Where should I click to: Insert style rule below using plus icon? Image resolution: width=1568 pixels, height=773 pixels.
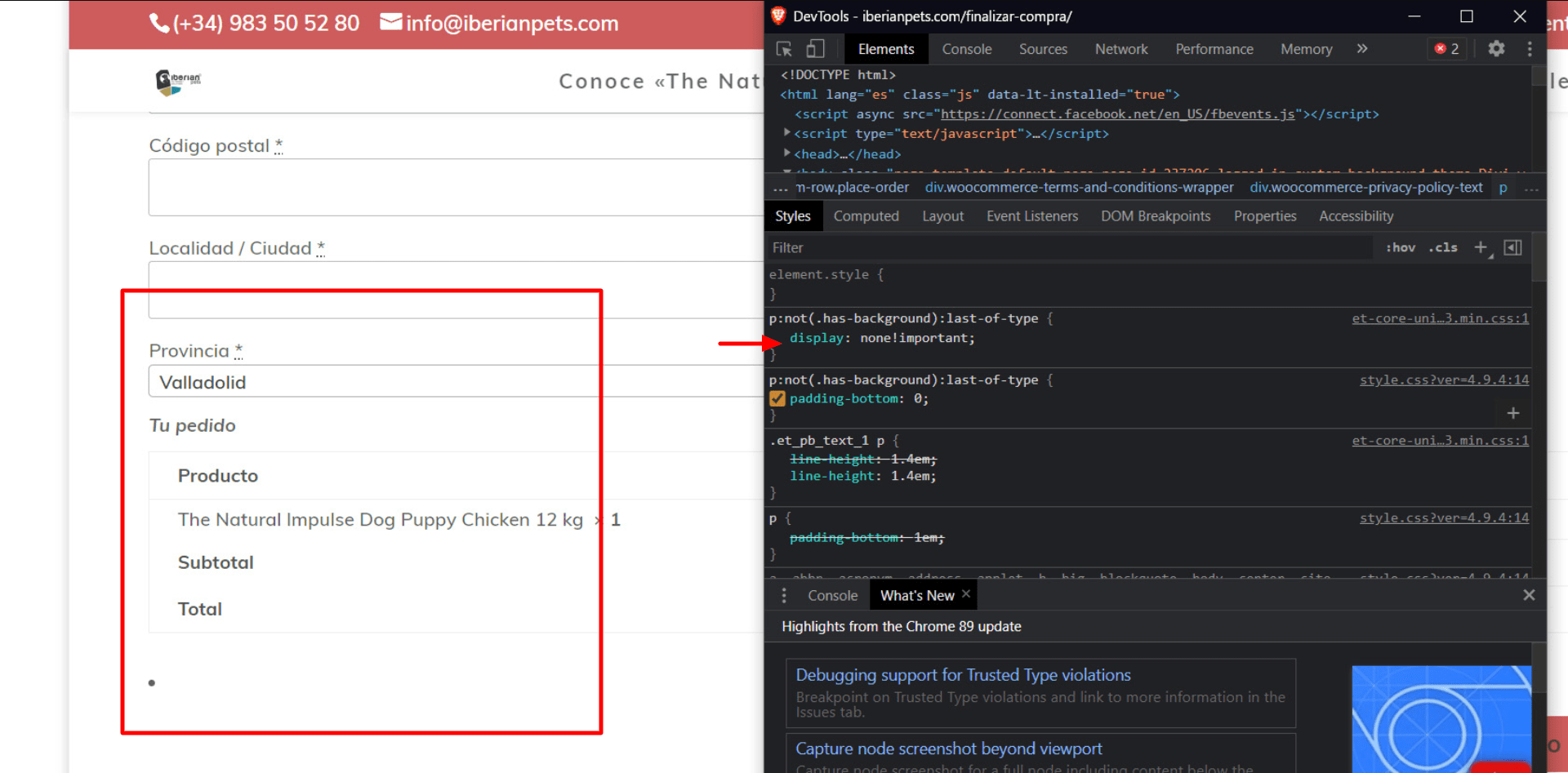coord(1513,413)
